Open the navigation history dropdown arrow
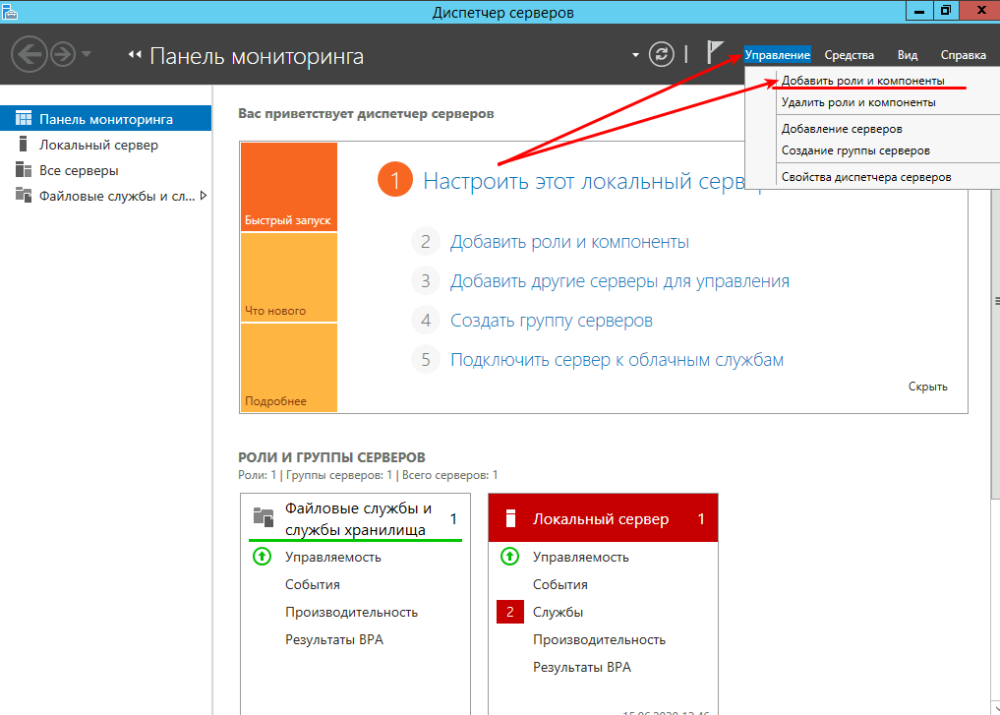 point(87,54)
